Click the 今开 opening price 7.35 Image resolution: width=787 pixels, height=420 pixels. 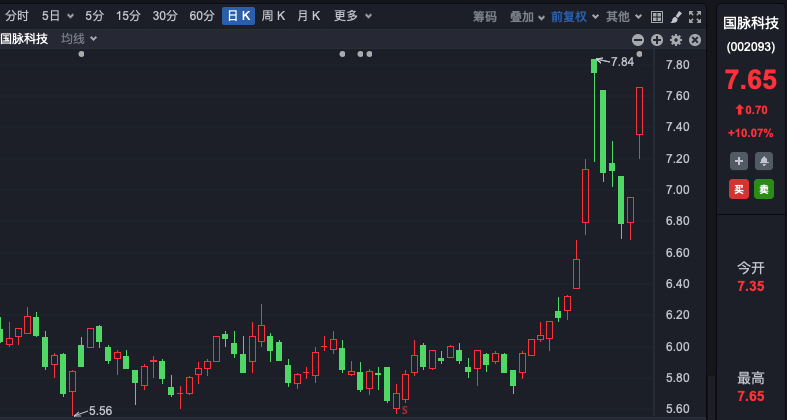pyautogui.click(x=751, y=287)
